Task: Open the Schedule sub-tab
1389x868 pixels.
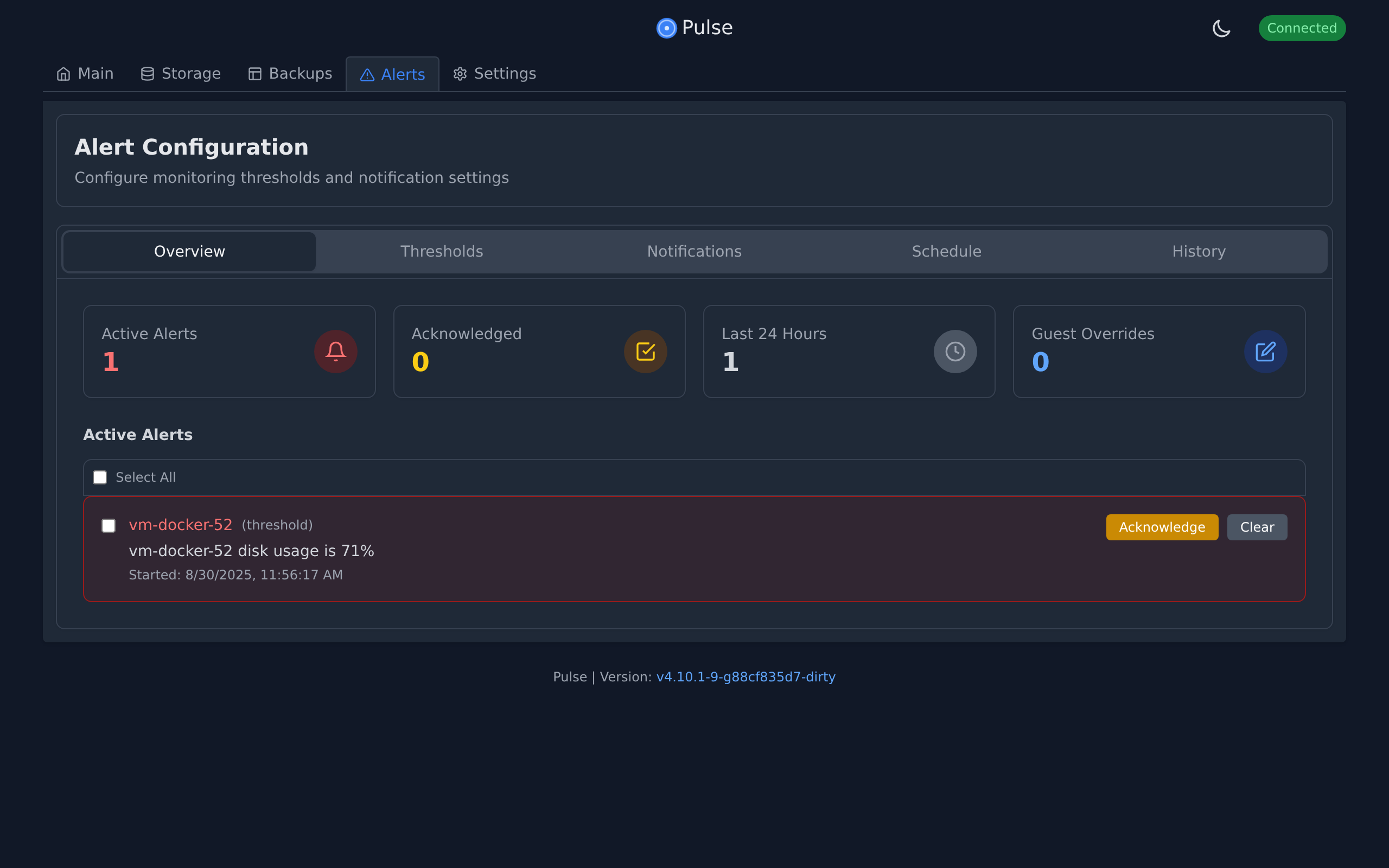Action: tap(946, 251)
